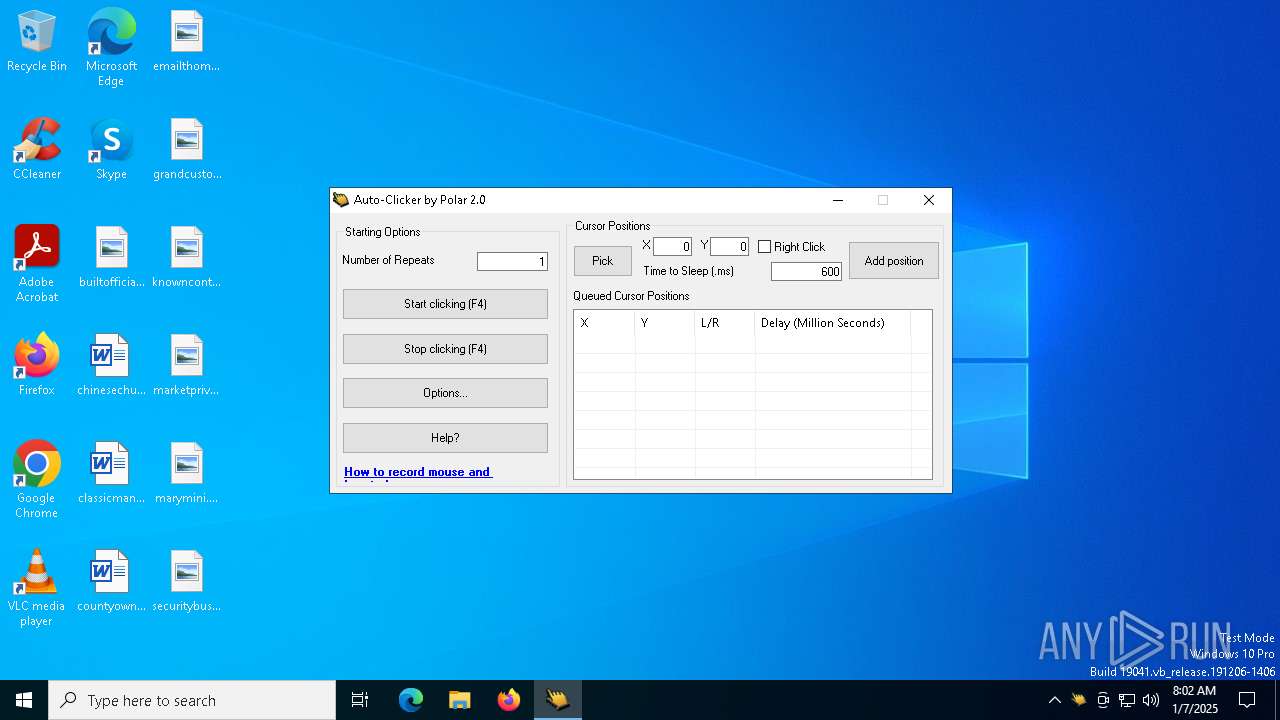
Task: Show hidden system tray icons
Action: 1054,700
